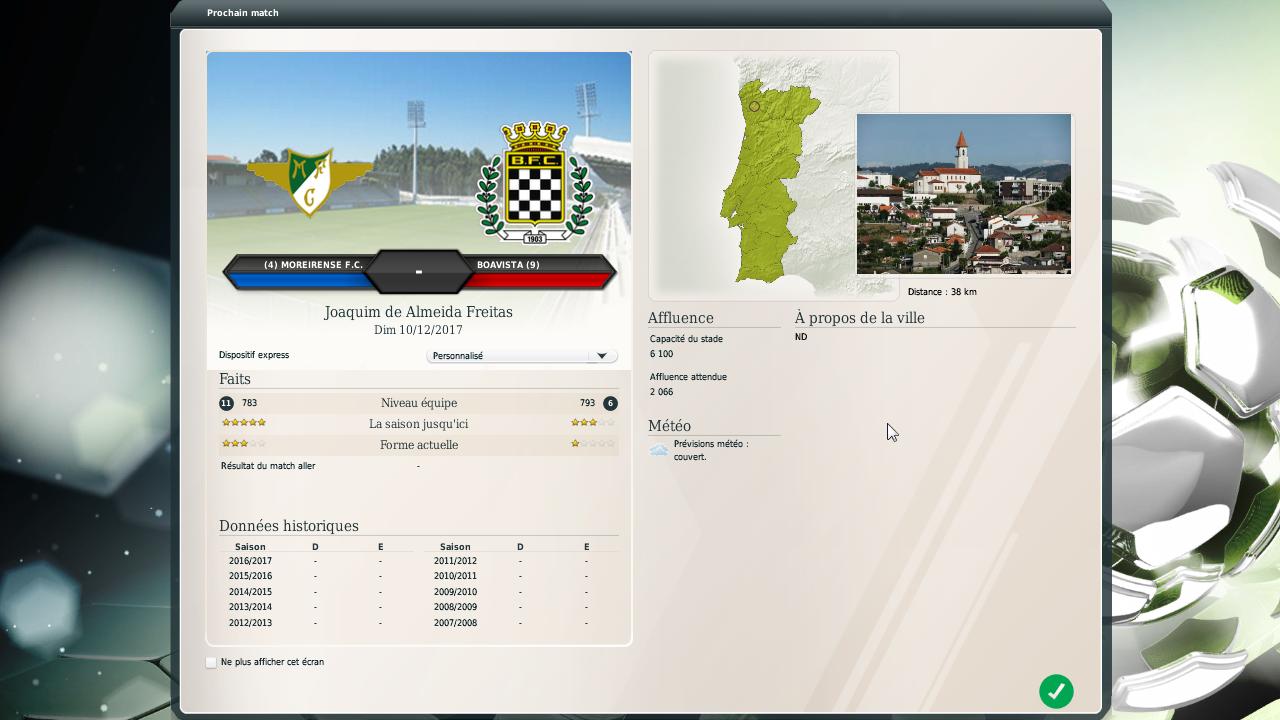This screenshot has height=720, width=1280.
Task: Click the 'Prochain match' window title
Action: click(243, 13)
